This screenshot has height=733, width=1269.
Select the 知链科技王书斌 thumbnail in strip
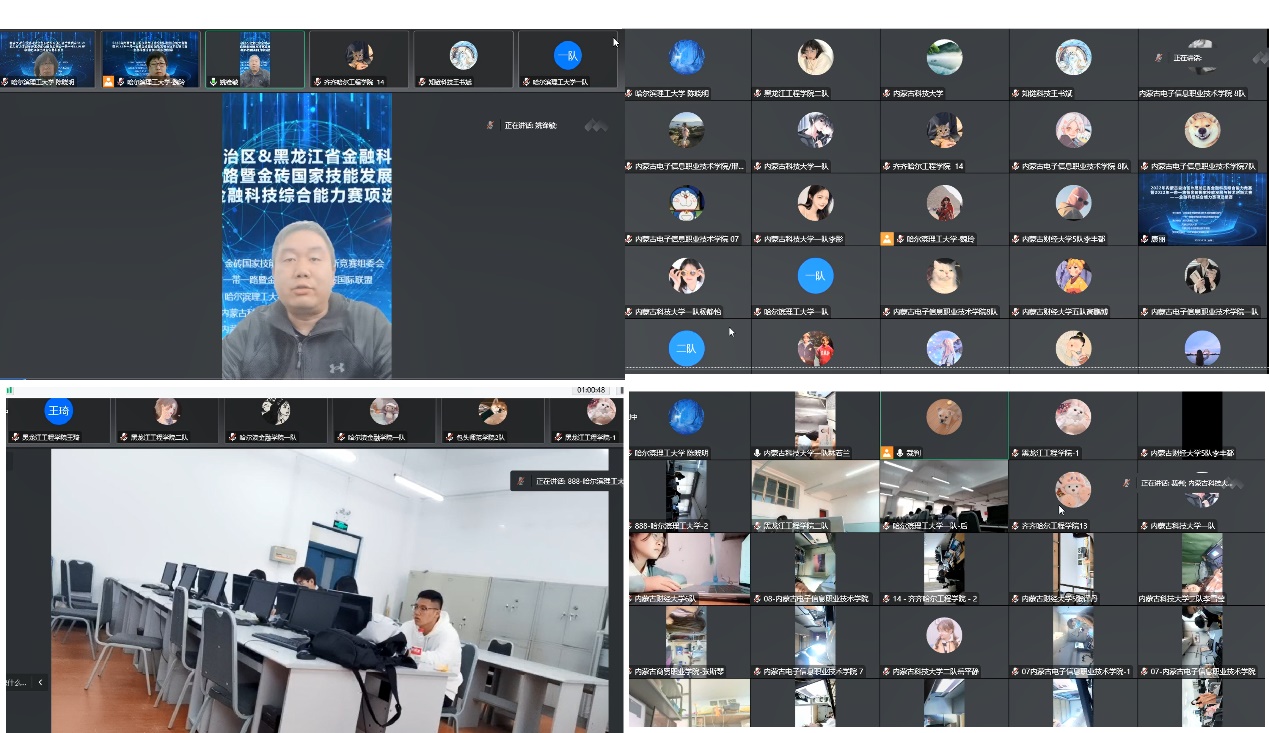[462, 59]
